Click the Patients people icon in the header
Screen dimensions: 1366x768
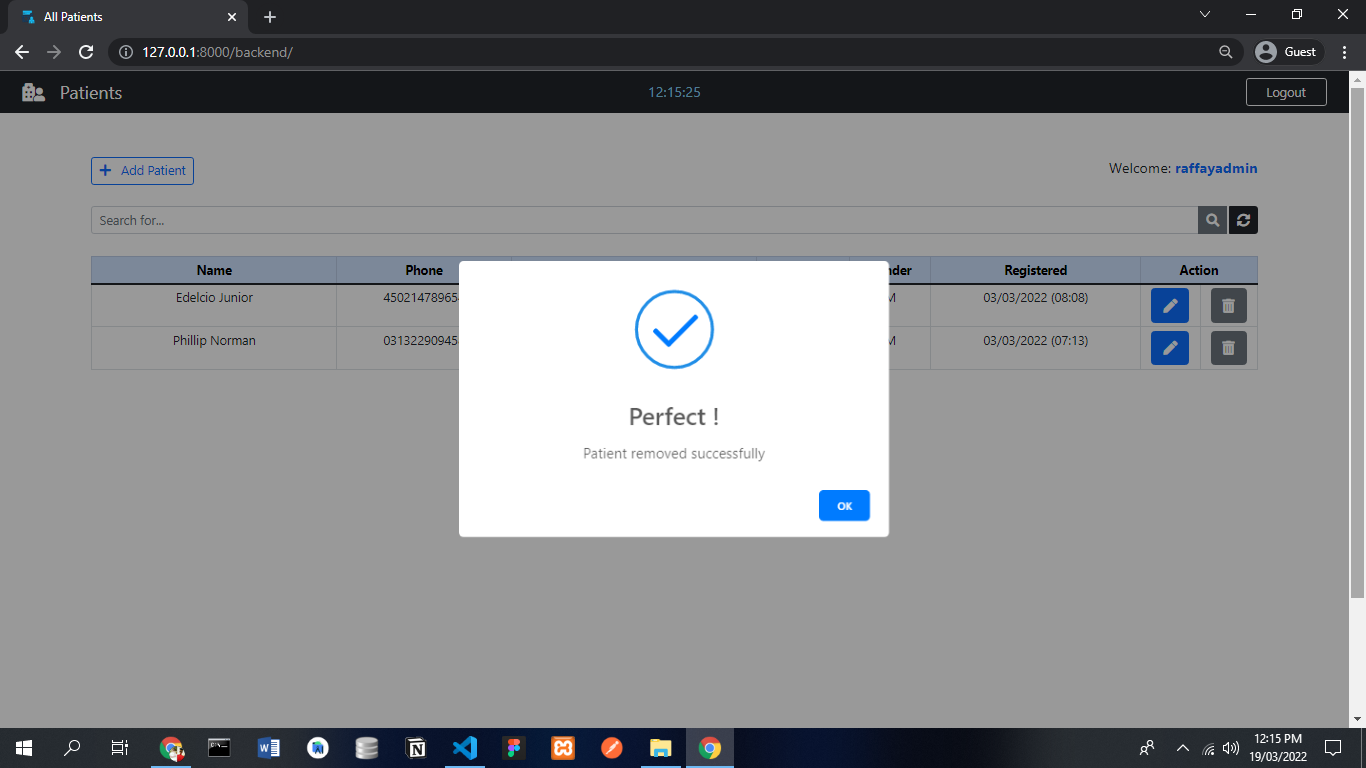coord(34,91)
